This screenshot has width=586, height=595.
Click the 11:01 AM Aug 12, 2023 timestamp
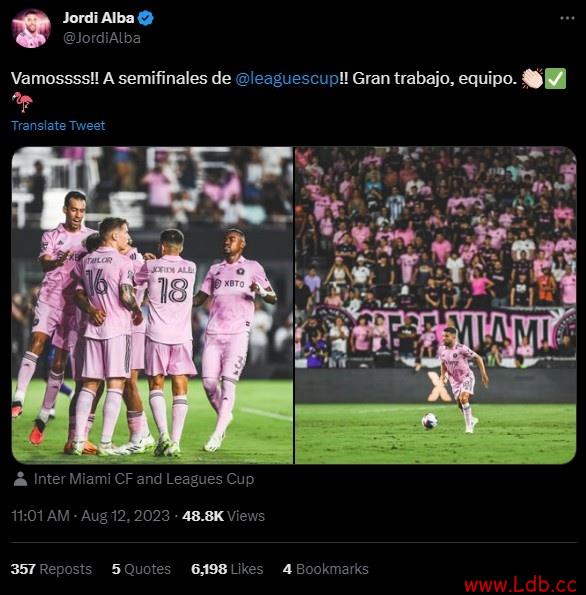click(x=90, y=516)
